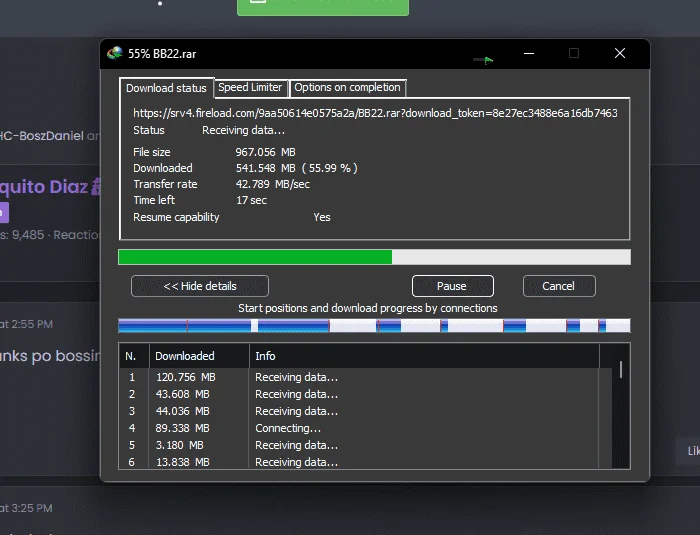700x535 pixels.
Task: Click the connections list scrollbar thumb
Action: coord(621,370)
